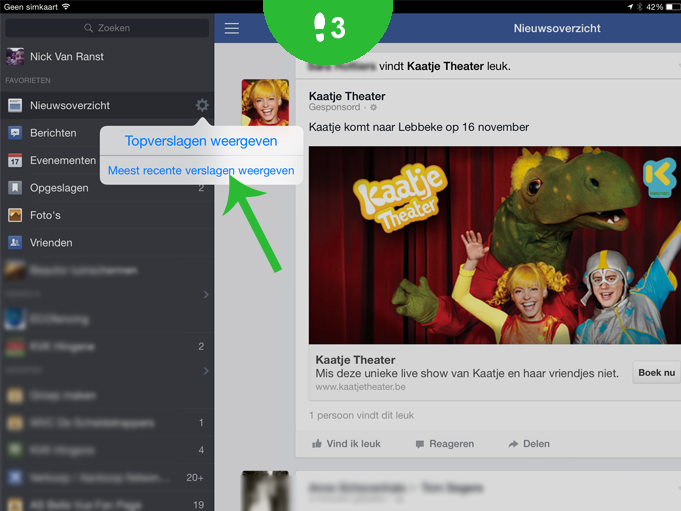Click the Zoeken search field
Screen dimensions: 681x511
pyautogui.click(x=107, y=28)
